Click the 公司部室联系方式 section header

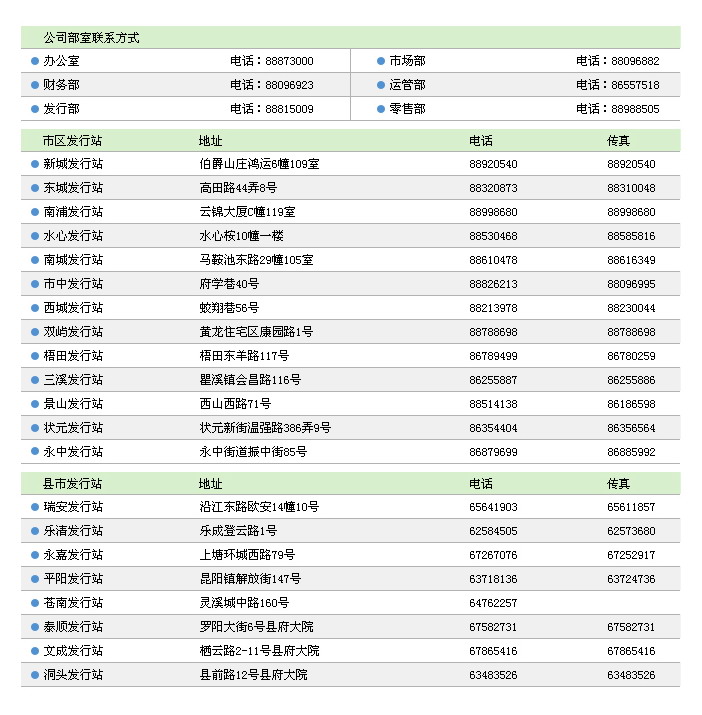pyautogui.click(x=91, y=38)
